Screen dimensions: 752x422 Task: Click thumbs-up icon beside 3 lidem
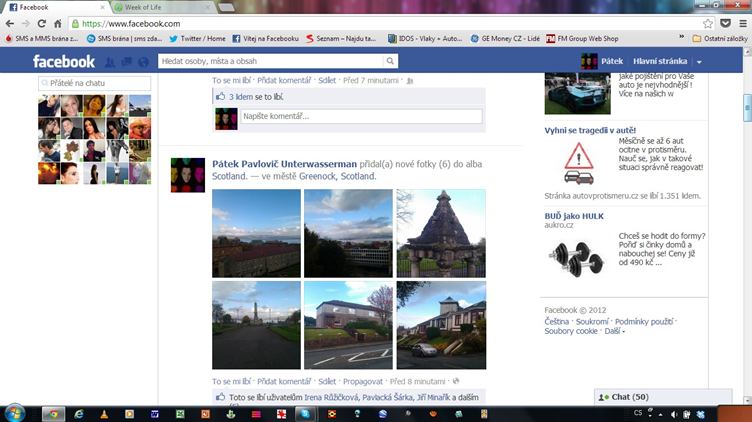[221, 96]
